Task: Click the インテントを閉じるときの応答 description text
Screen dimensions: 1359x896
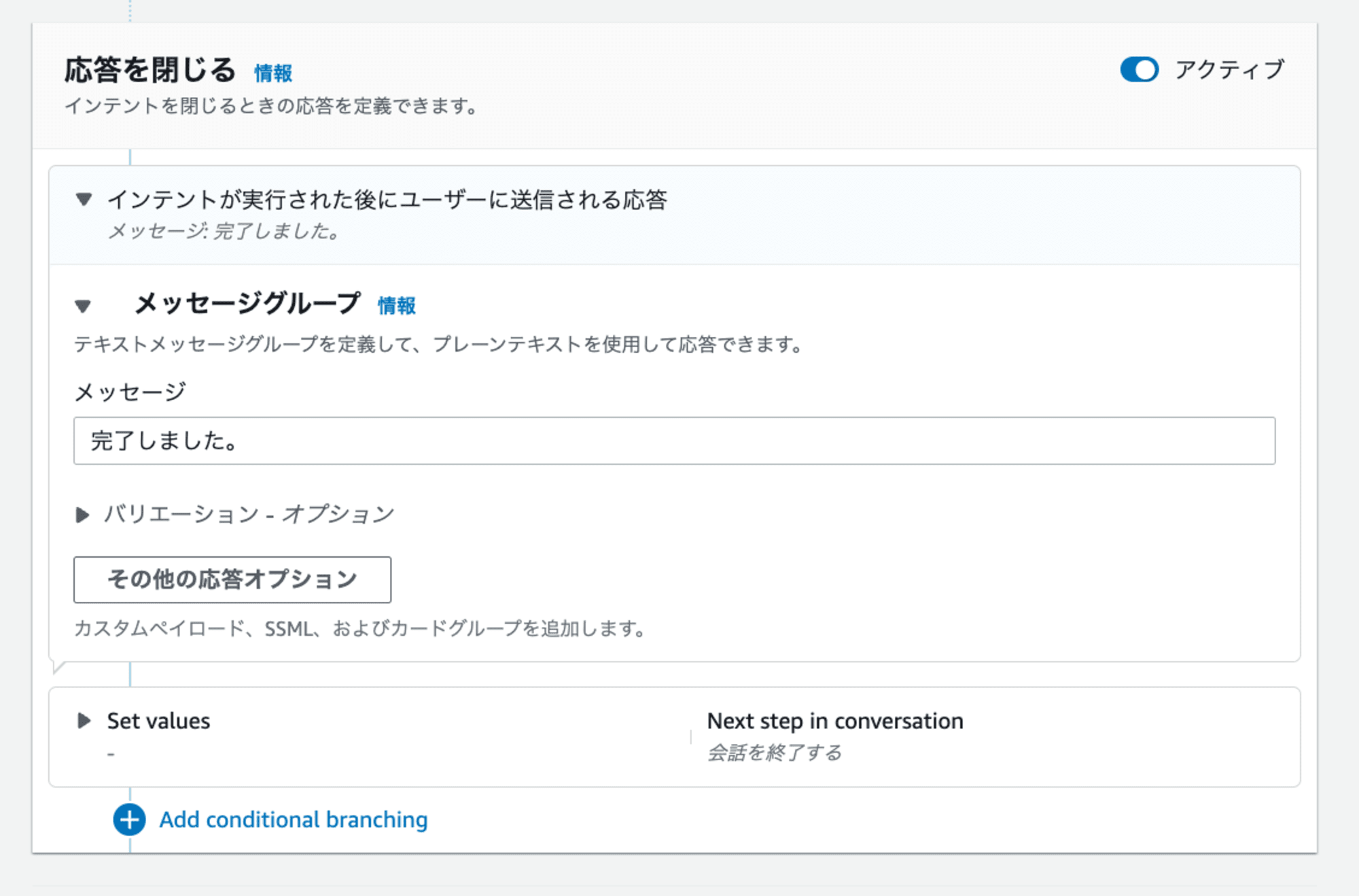Action: [272, 106]
